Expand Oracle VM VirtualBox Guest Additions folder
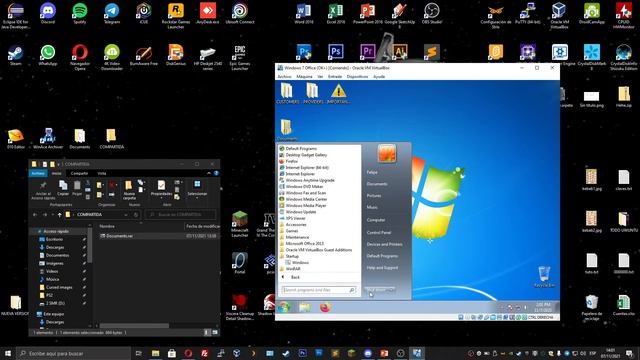 (x=318, y=250)
